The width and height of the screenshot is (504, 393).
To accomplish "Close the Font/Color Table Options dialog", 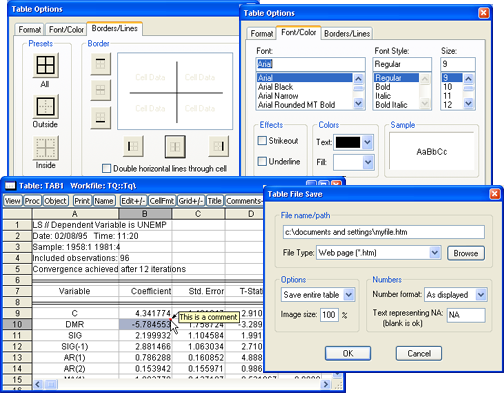I will coord(483,13).
